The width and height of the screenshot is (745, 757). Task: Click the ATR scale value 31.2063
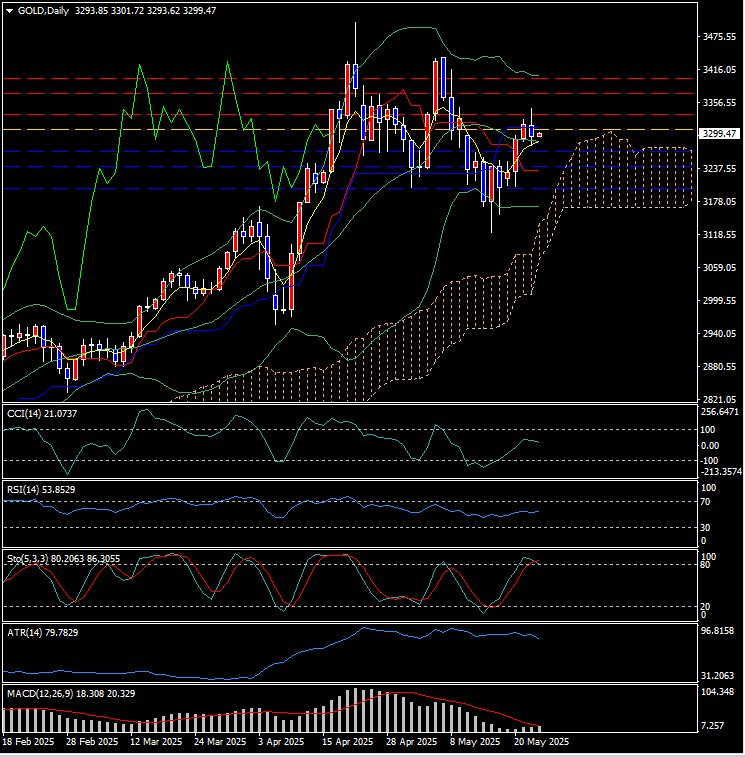(x=717, y=675)
